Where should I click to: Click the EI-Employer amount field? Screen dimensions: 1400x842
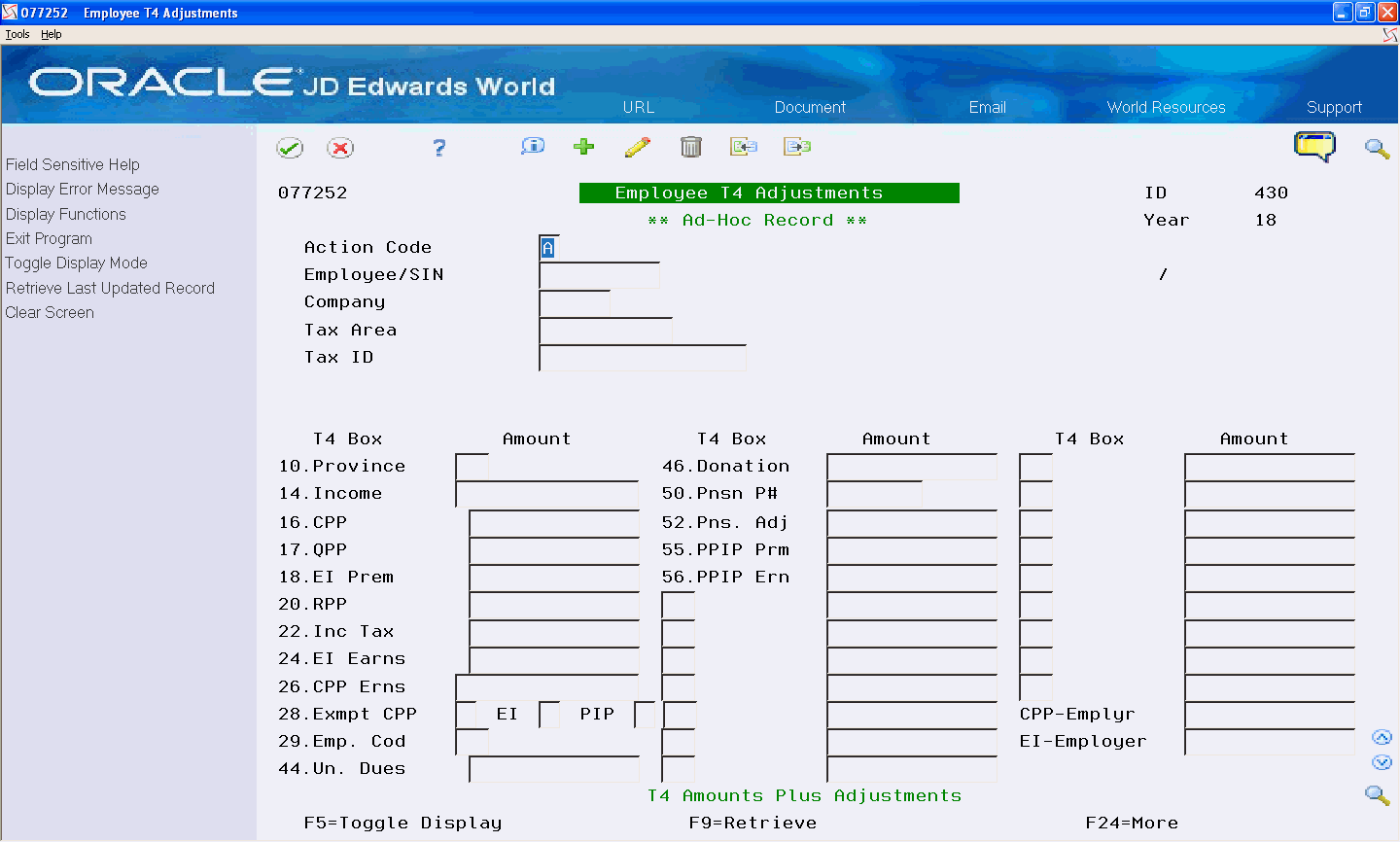pos(1270,742)
